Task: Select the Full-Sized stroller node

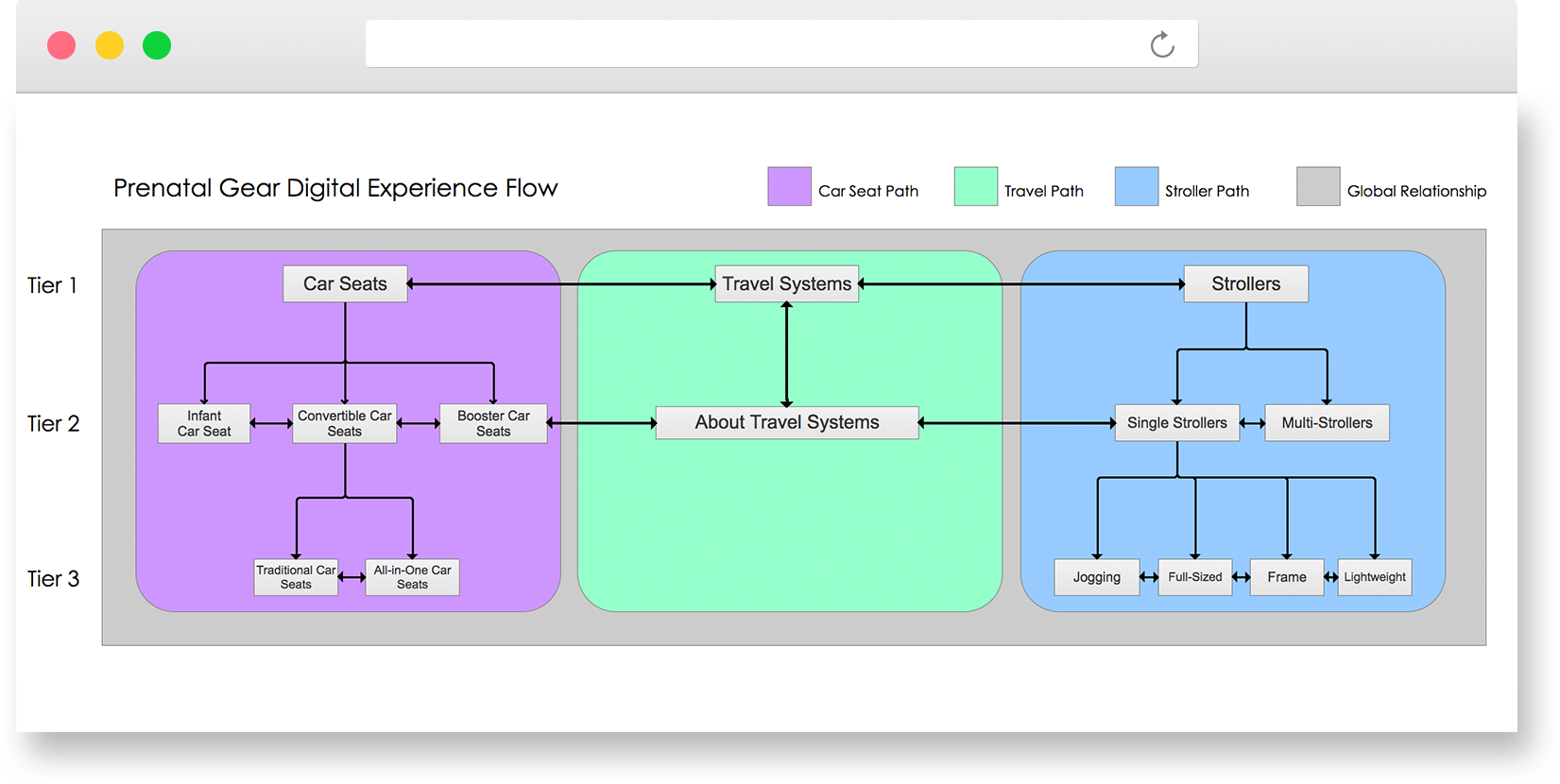Action: pyautogui.click(x=1195, y=577)
